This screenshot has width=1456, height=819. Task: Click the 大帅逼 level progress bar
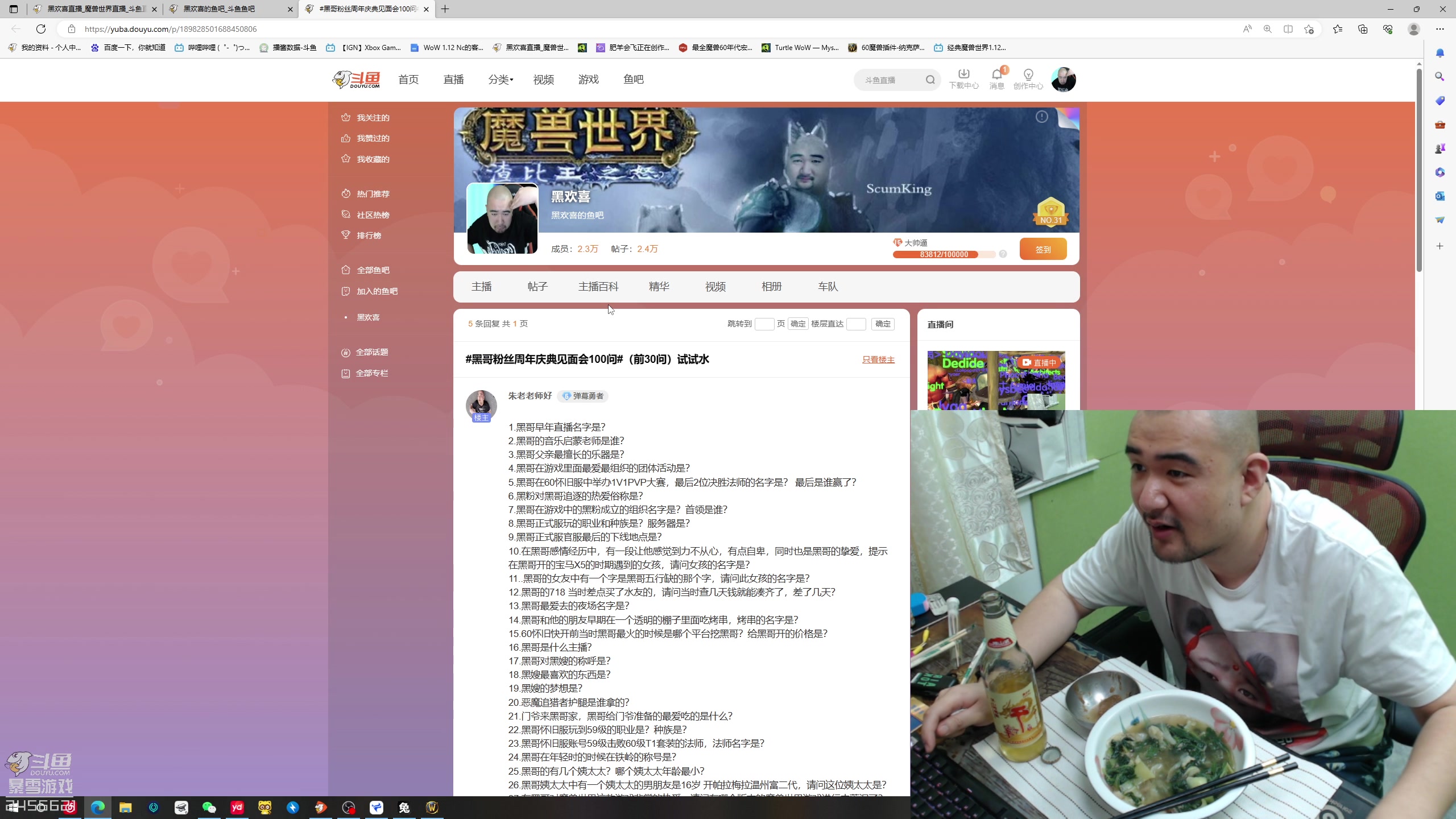click(944, 254)
